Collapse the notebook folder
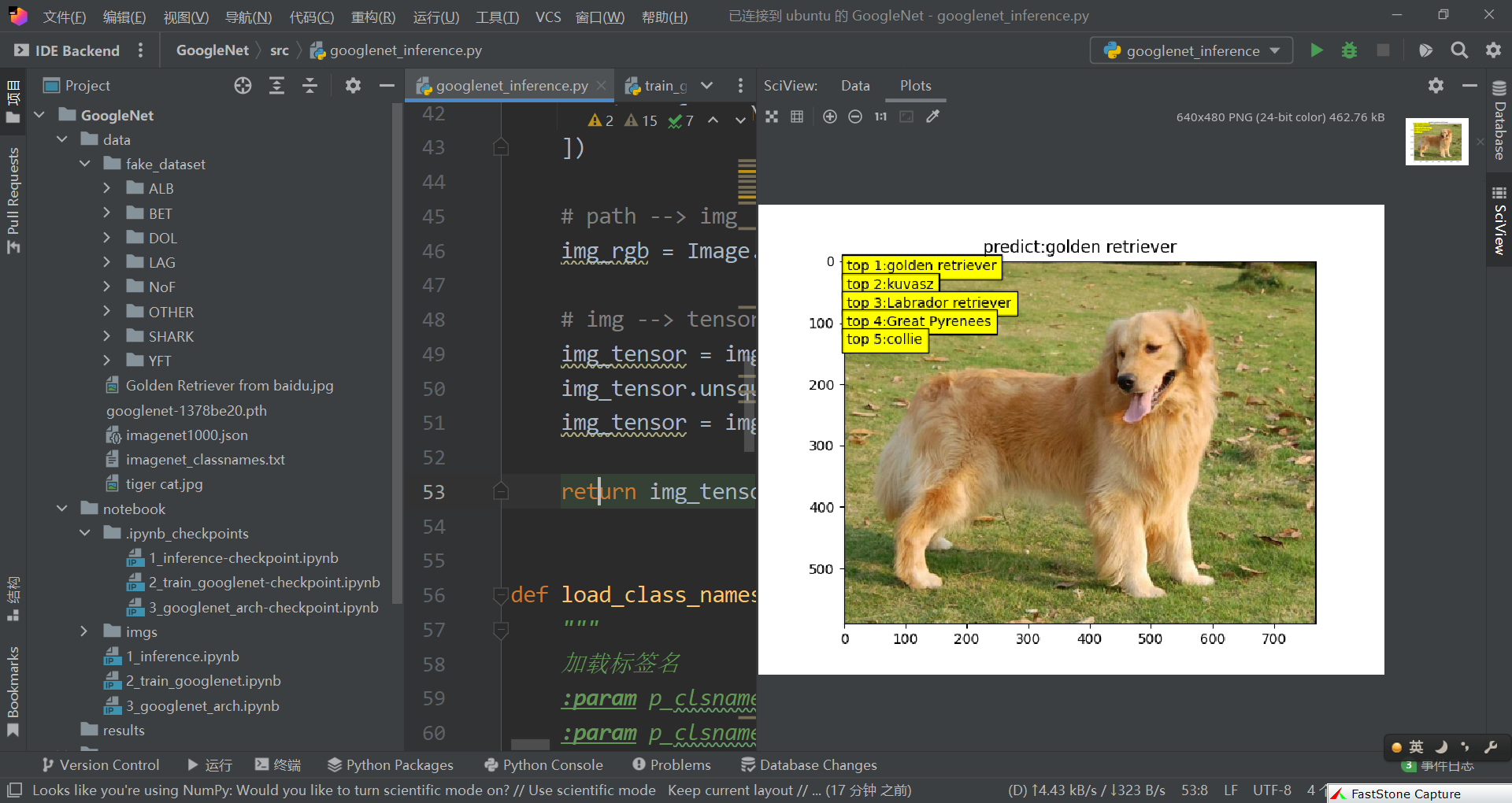This screenshot has height=803, width=1512. (62, 509)
